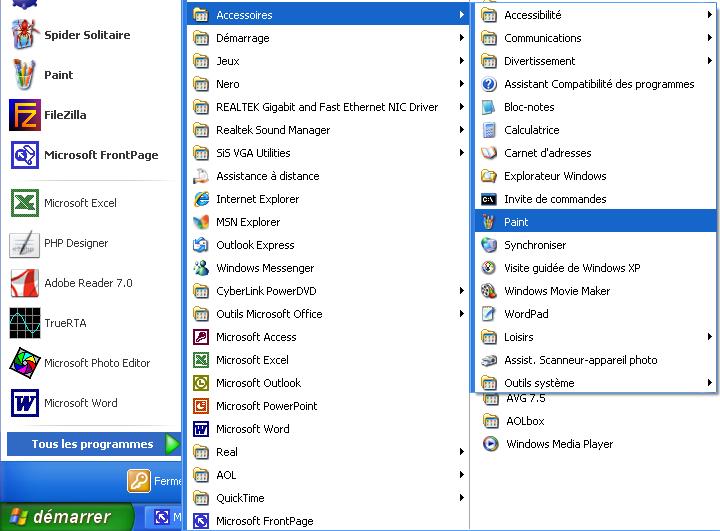Viewport: 720px width, 531px height.
Task: Open Windows Messenger icon
Action: coord(201,268)
